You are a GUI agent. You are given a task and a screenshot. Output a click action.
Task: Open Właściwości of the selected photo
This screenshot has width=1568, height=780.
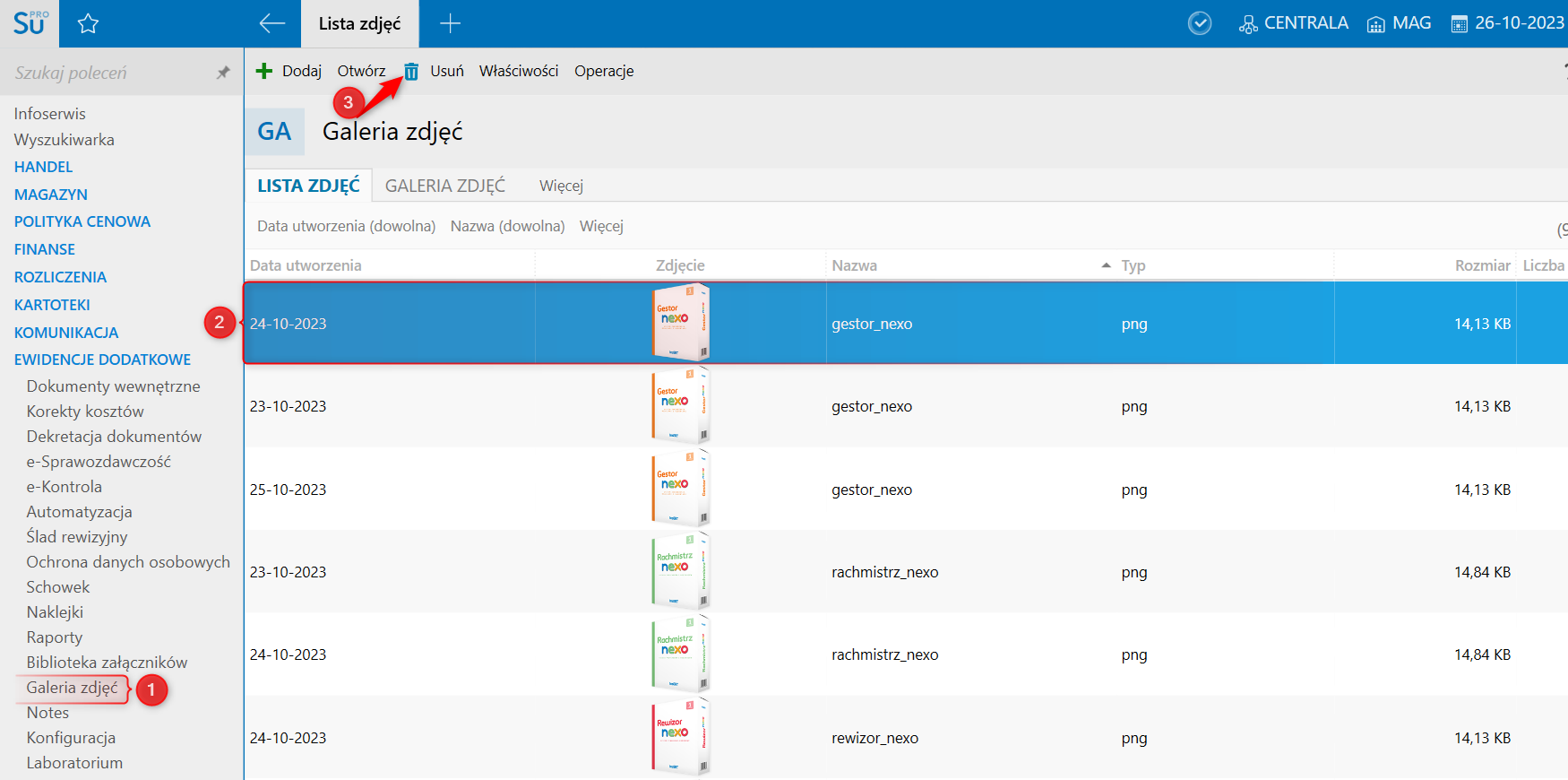click(519, 71)
